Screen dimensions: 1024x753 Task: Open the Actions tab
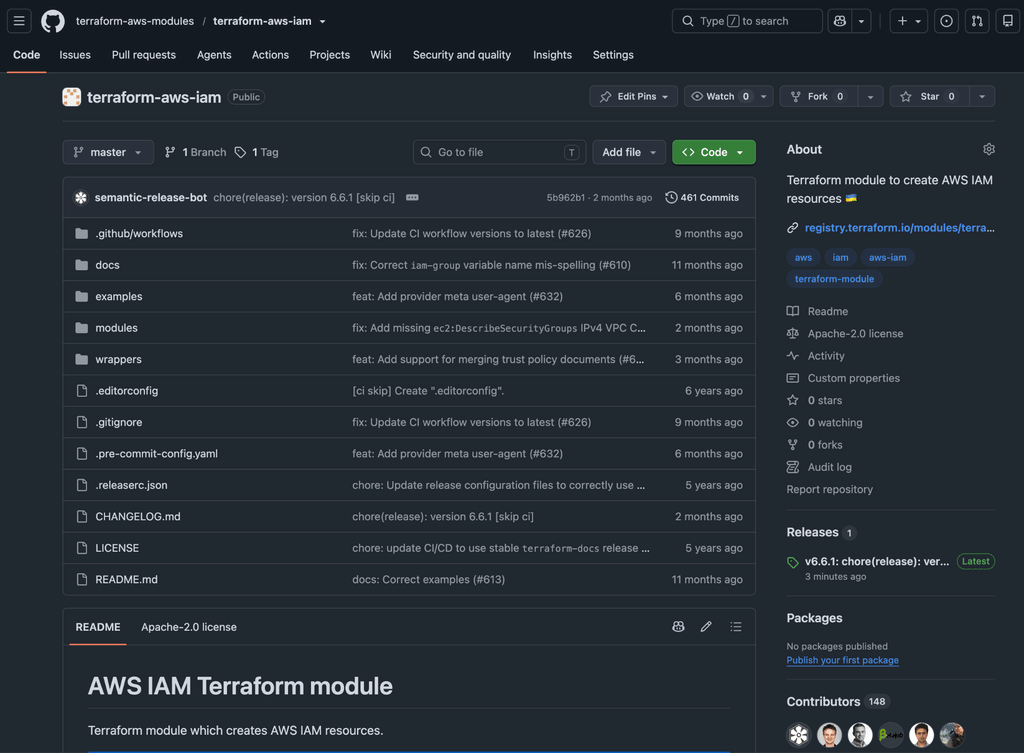270,55
